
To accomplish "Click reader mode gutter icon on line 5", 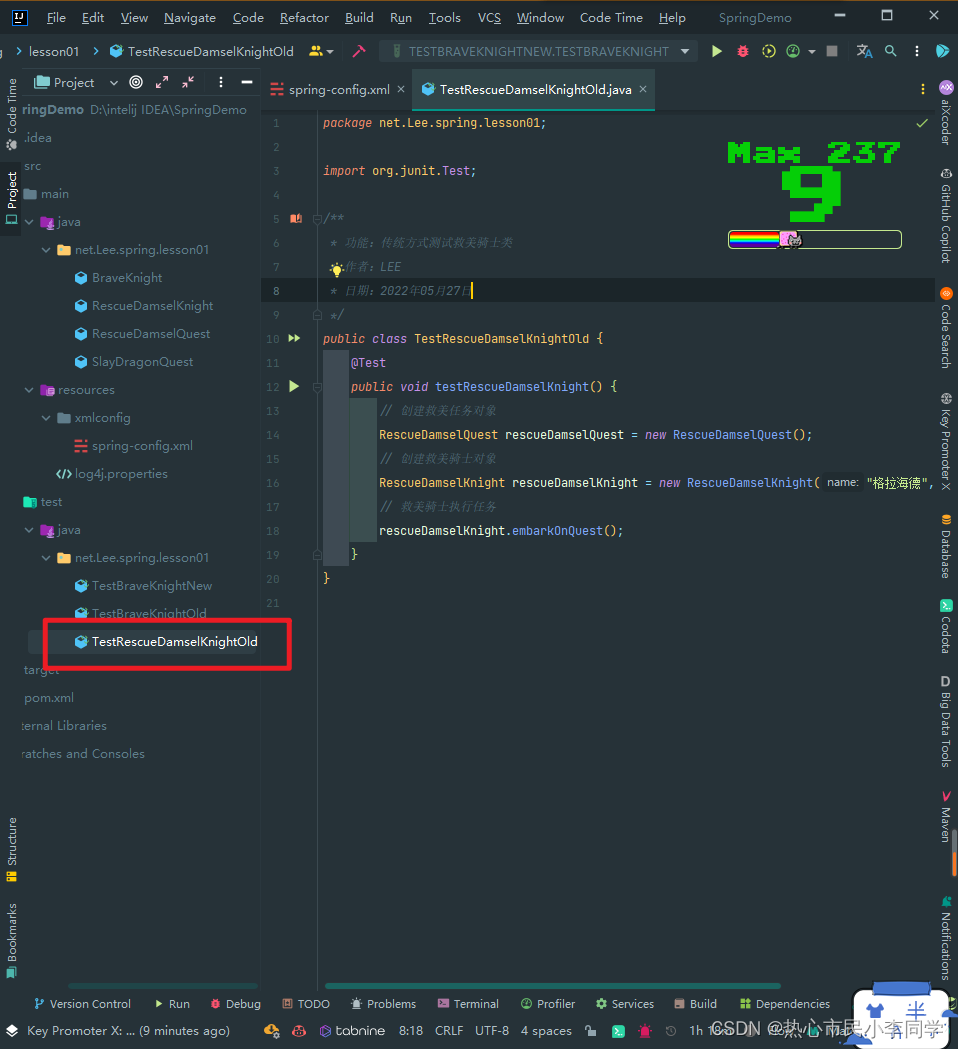I will [296, 219].
